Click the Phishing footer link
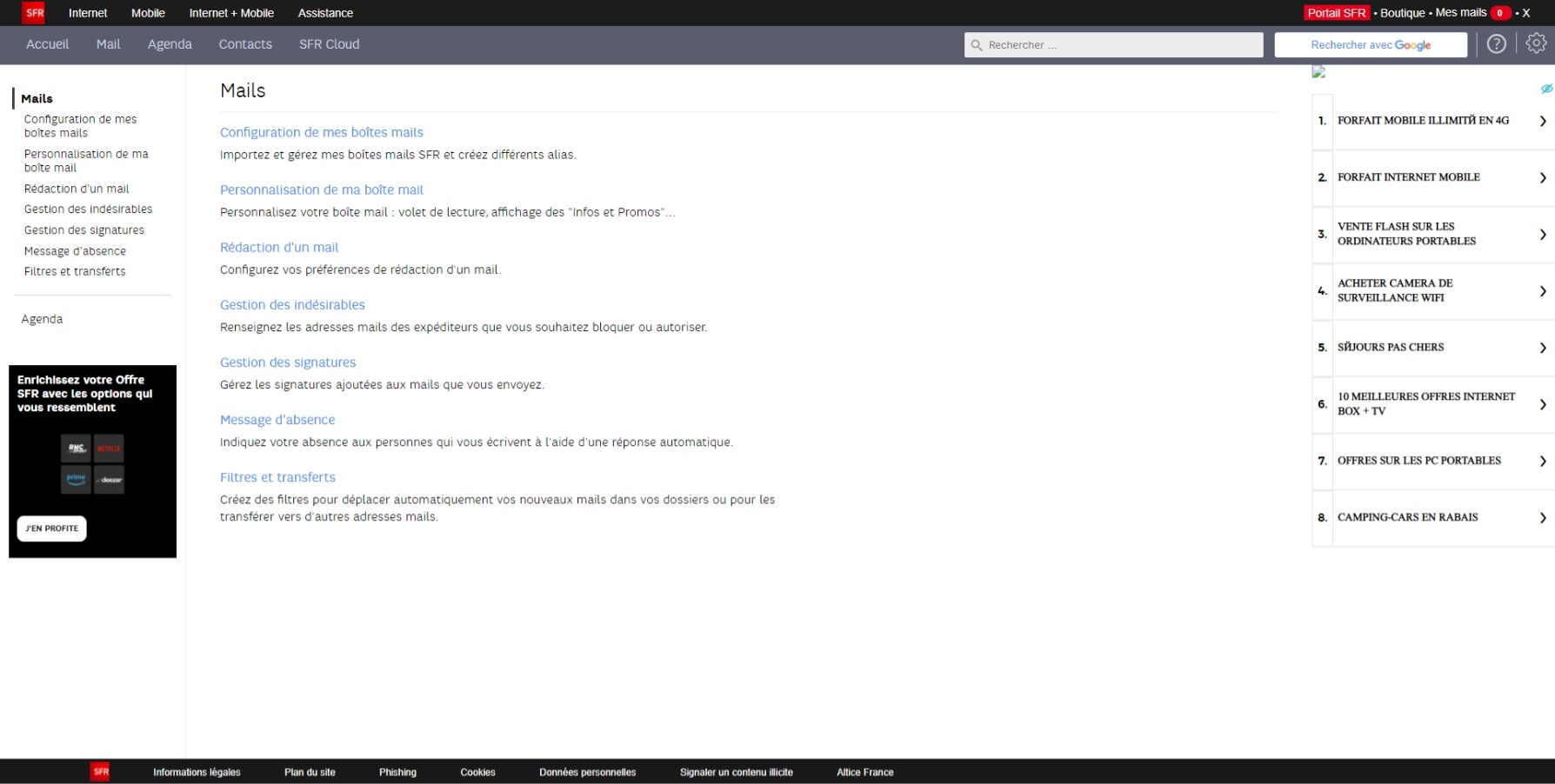This screenshot has height=784, width=1555. 397,772
